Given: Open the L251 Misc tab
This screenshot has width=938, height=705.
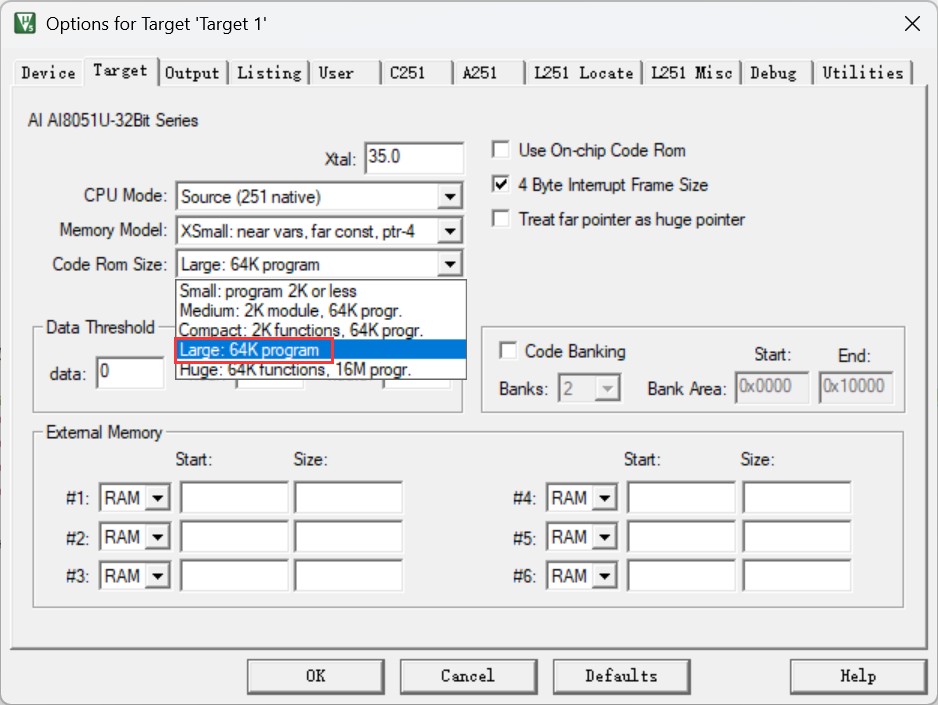Looking at the screenshot, I should [x=692, y=73].
